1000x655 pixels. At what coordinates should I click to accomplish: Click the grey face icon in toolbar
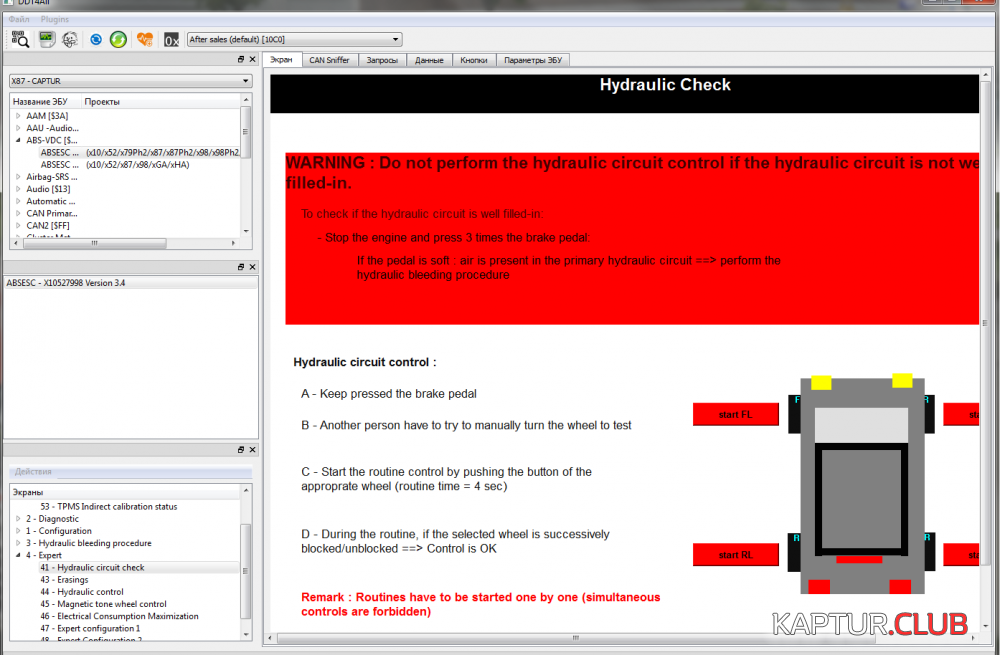[x=70, y=40]
